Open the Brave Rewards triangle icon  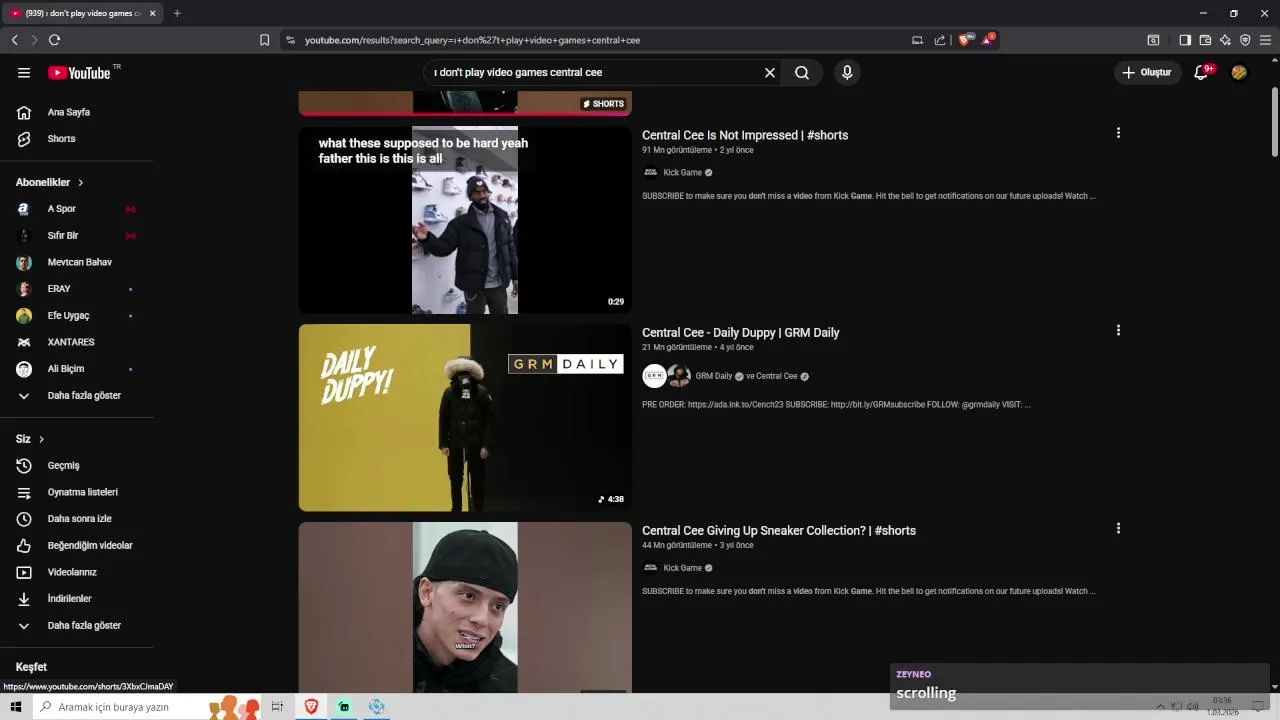[x=988, y=40]
